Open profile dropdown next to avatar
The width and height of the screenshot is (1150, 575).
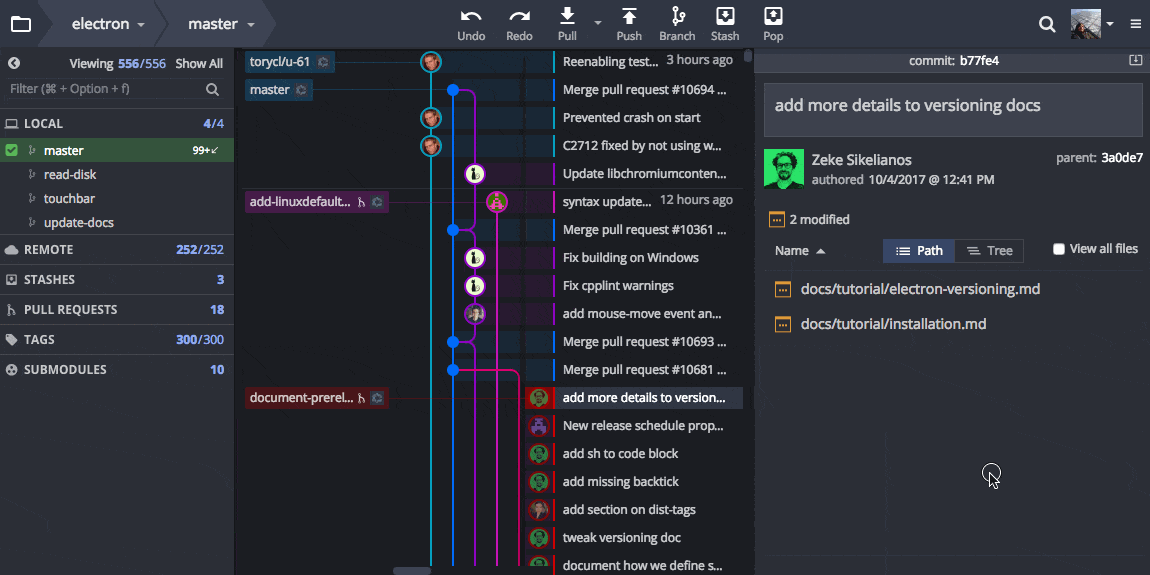point(1110,24)
